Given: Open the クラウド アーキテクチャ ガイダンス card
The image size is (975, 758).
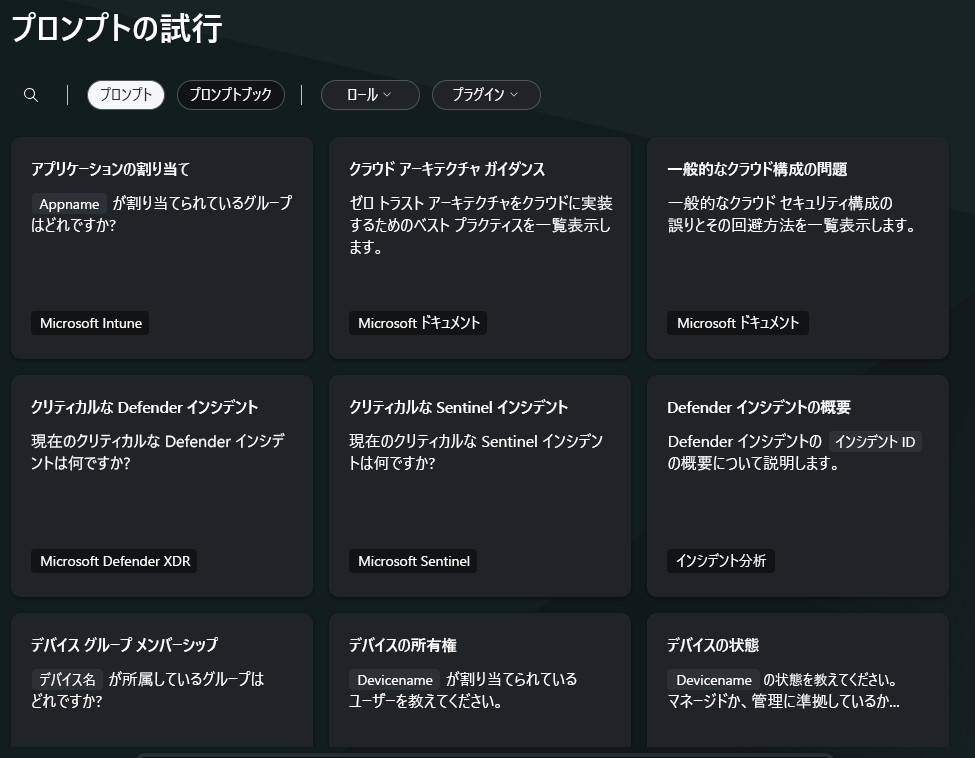Looking at the screenshot, I should click(480, 248).
